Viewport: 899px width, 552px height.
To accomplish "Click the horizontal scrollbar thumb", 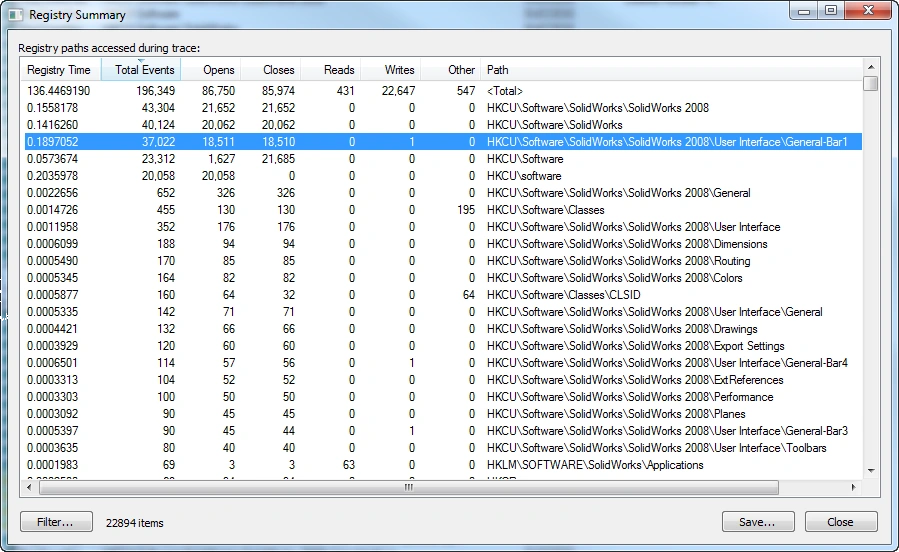I will [409, 487].
